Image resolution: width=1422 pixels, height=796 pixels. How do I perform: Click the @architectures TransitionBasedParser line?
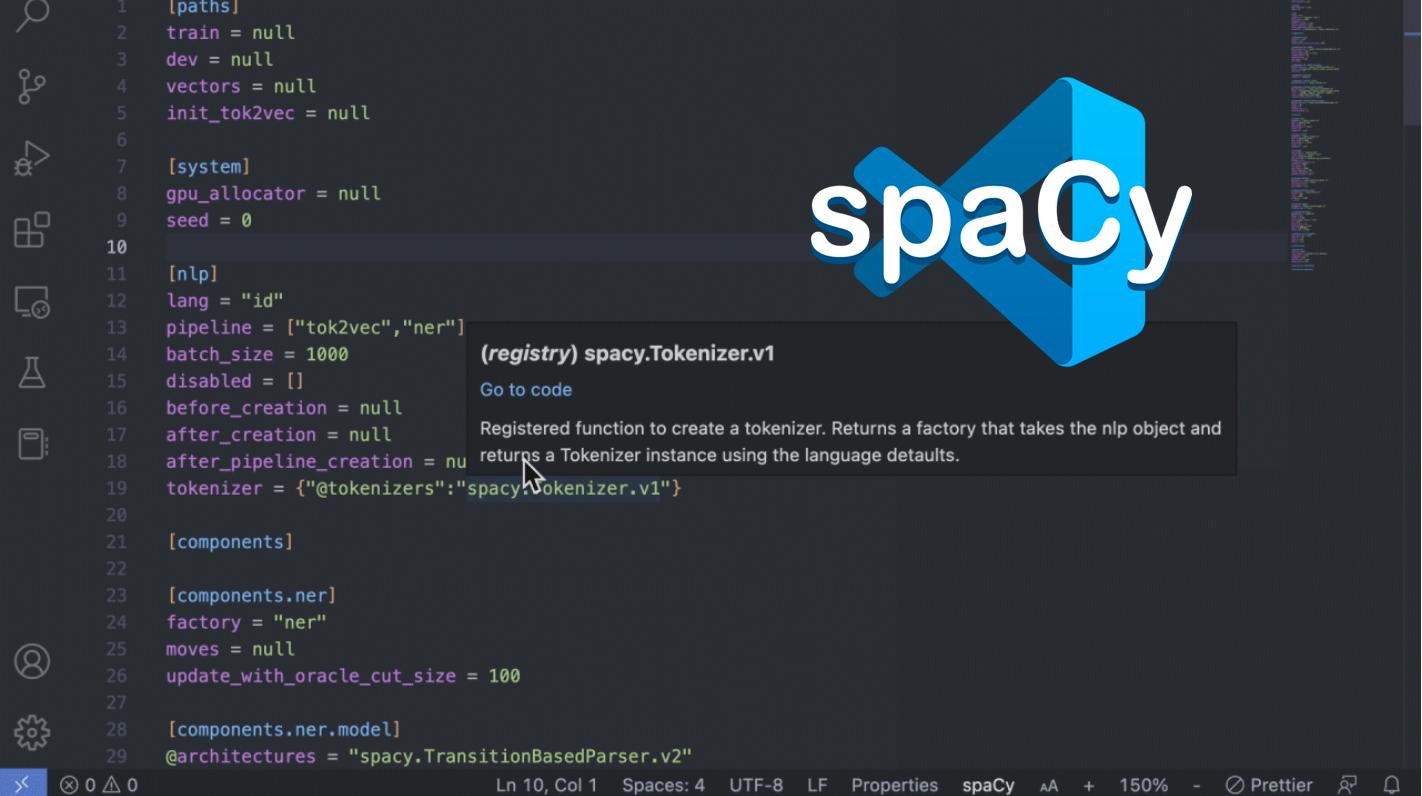coord(429,756)
